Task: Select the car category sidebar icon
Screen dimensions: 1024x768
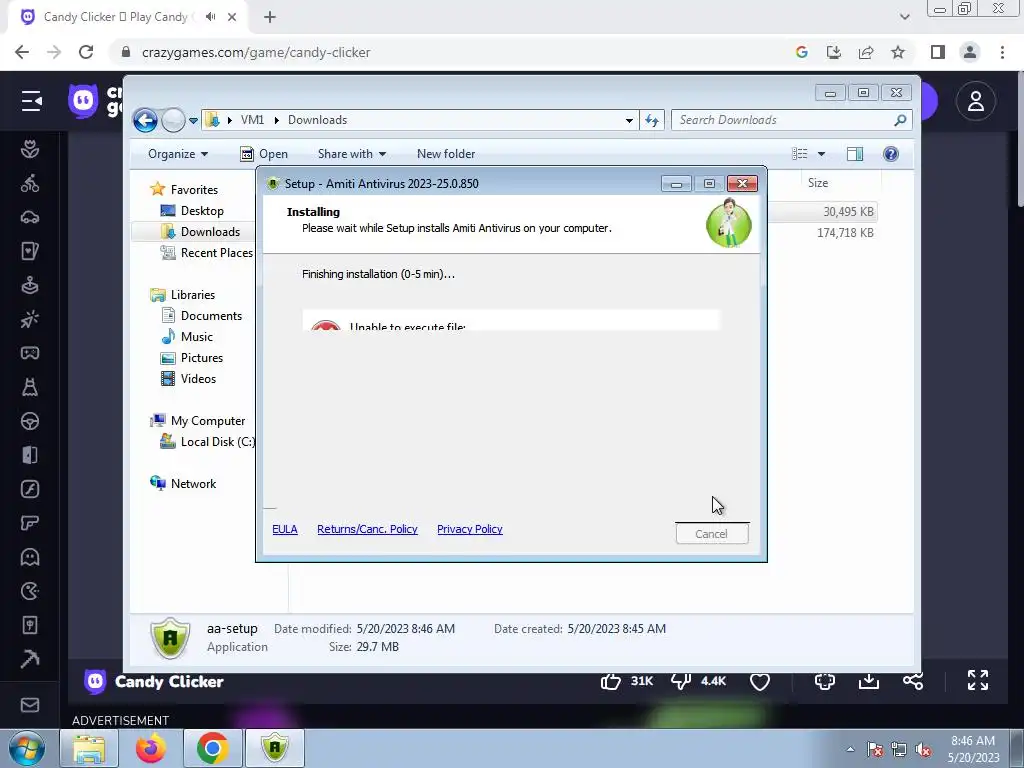Action: tap(29, 217)
